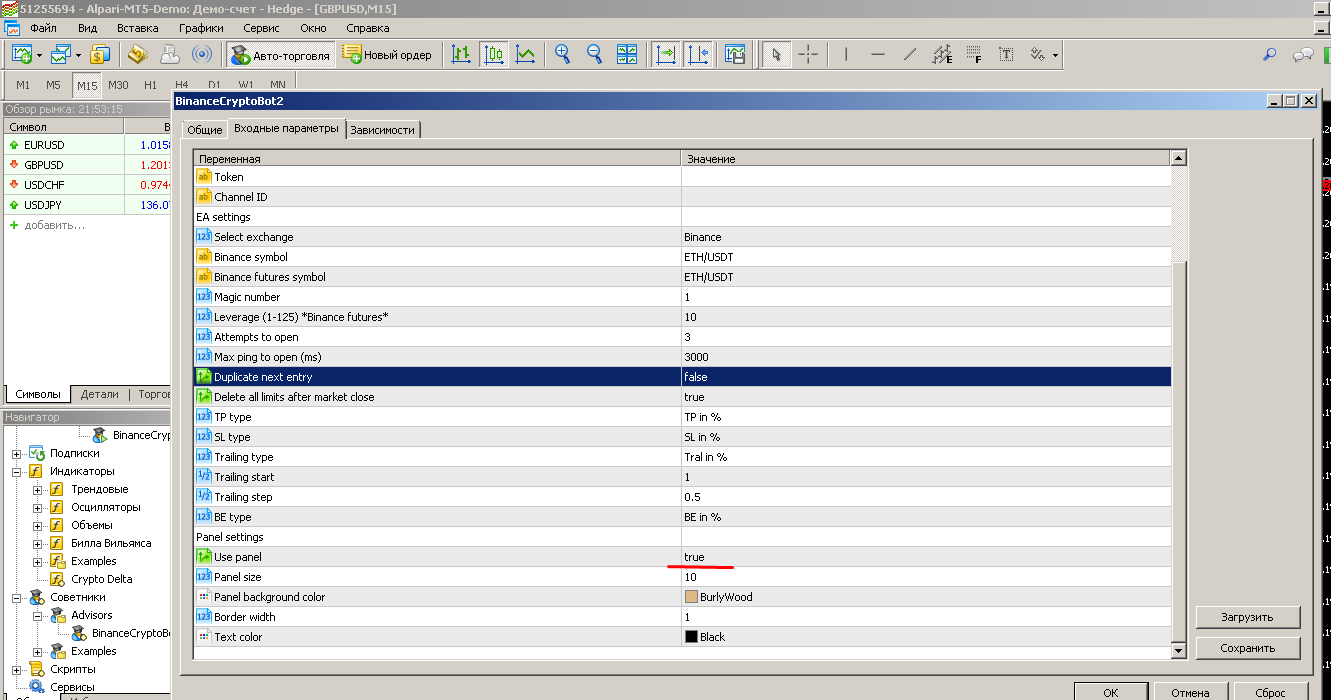
Task: Click the Авто-торговля (auto-trading) toolbar button
Action: [280, 55]
